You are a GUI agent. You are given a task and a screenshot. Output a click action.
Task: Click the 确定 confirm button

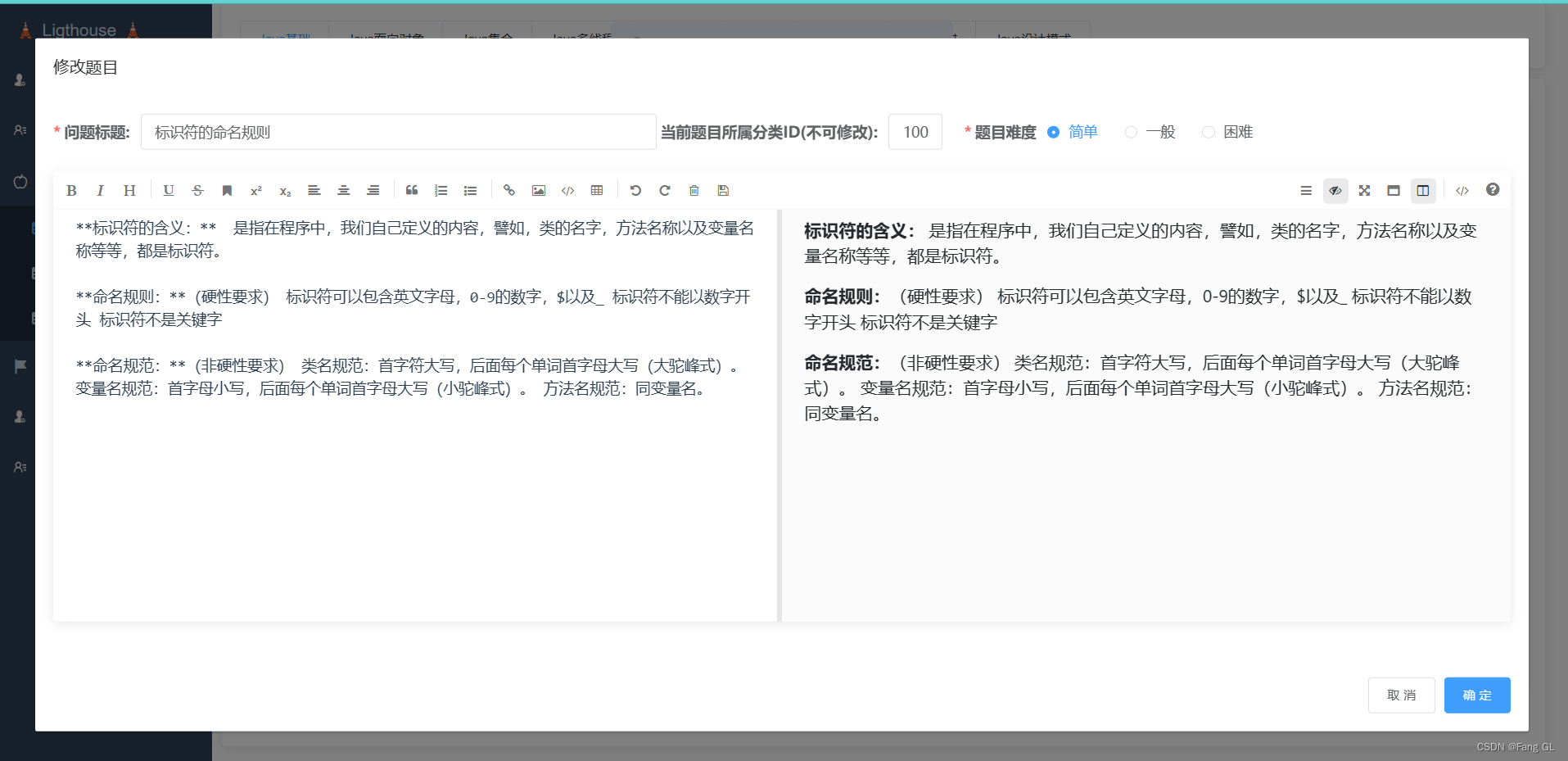[x=1477, y=695]
